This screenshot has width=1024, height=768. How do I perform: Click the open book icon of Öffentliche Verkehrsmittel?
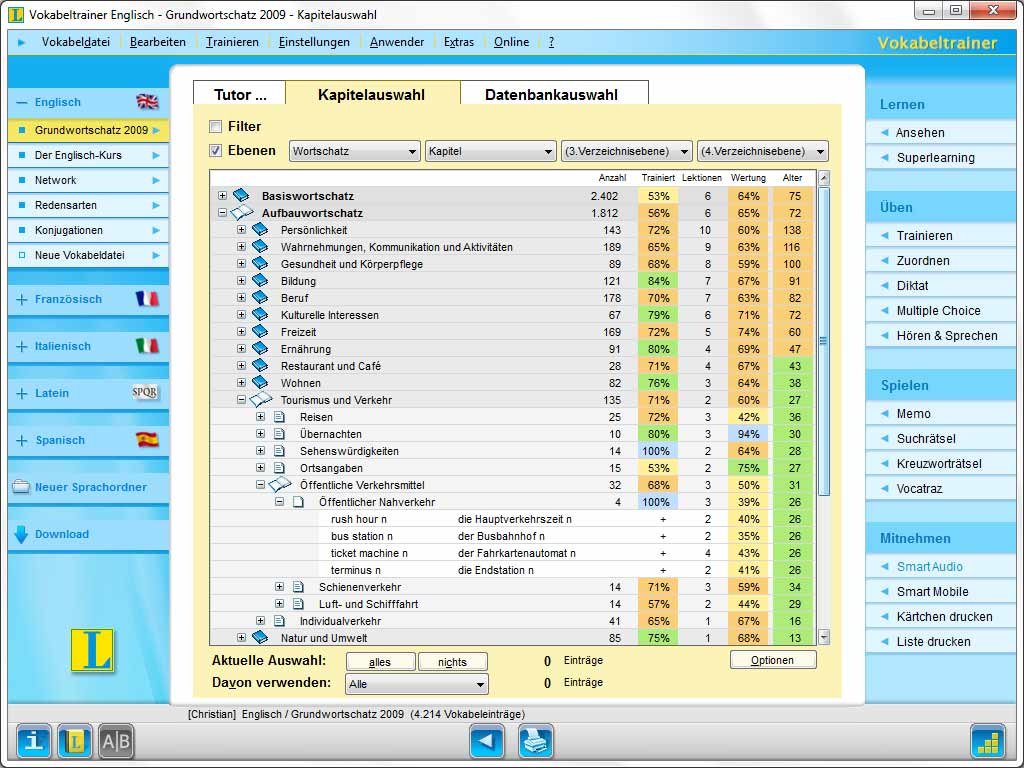pos(280,484)
